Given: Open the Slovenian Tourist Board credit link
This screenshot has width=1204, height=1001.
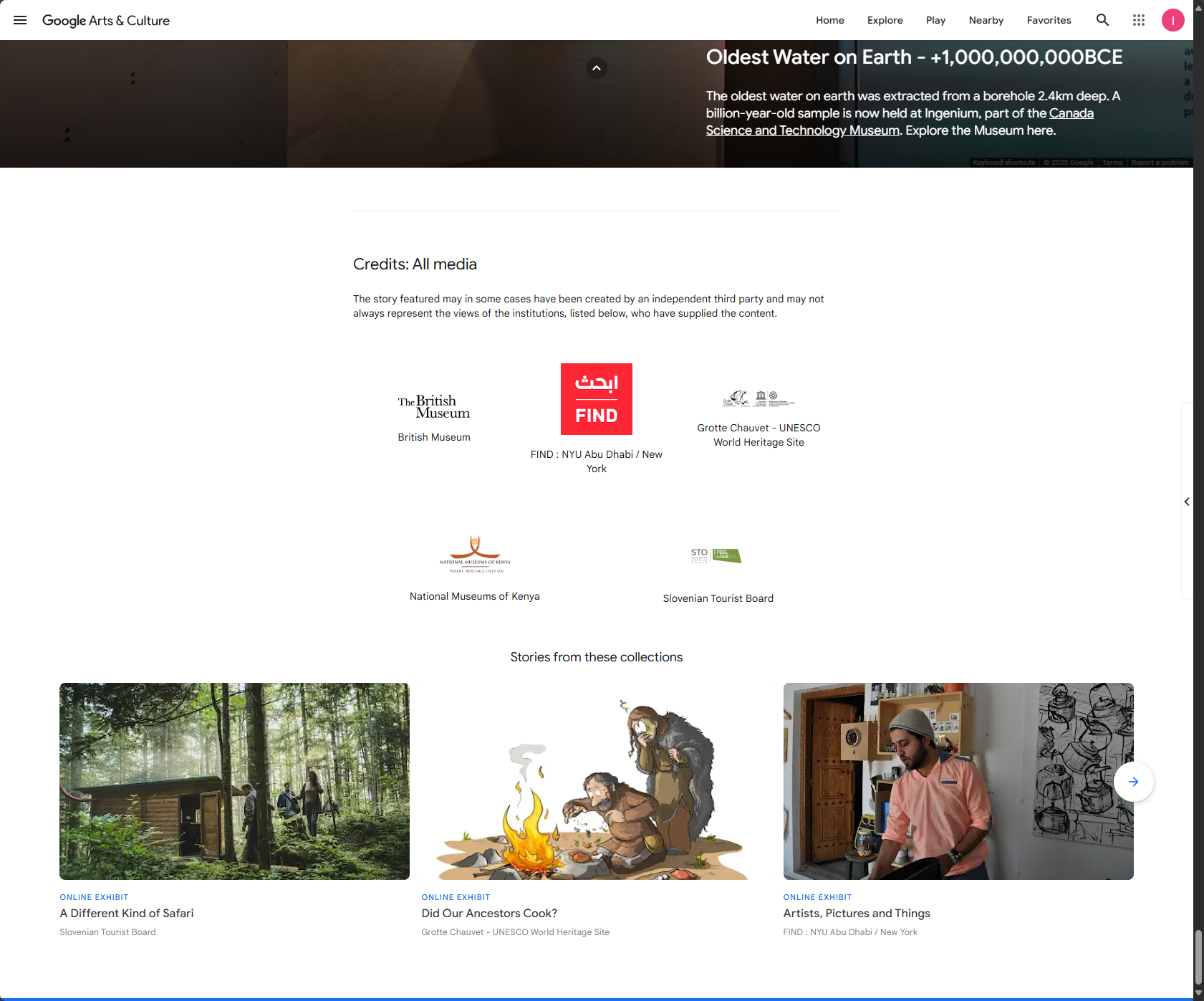Looking at the screenshot, I should tap(718, 598).
